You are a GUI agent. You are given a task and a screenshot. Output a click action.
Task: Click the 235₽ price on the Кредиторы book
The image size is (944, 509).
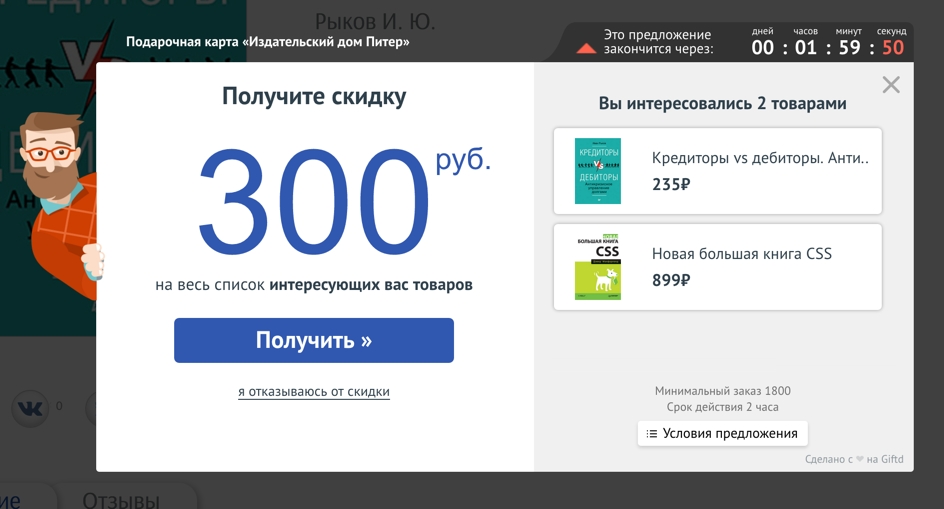[x=671, y=184]
